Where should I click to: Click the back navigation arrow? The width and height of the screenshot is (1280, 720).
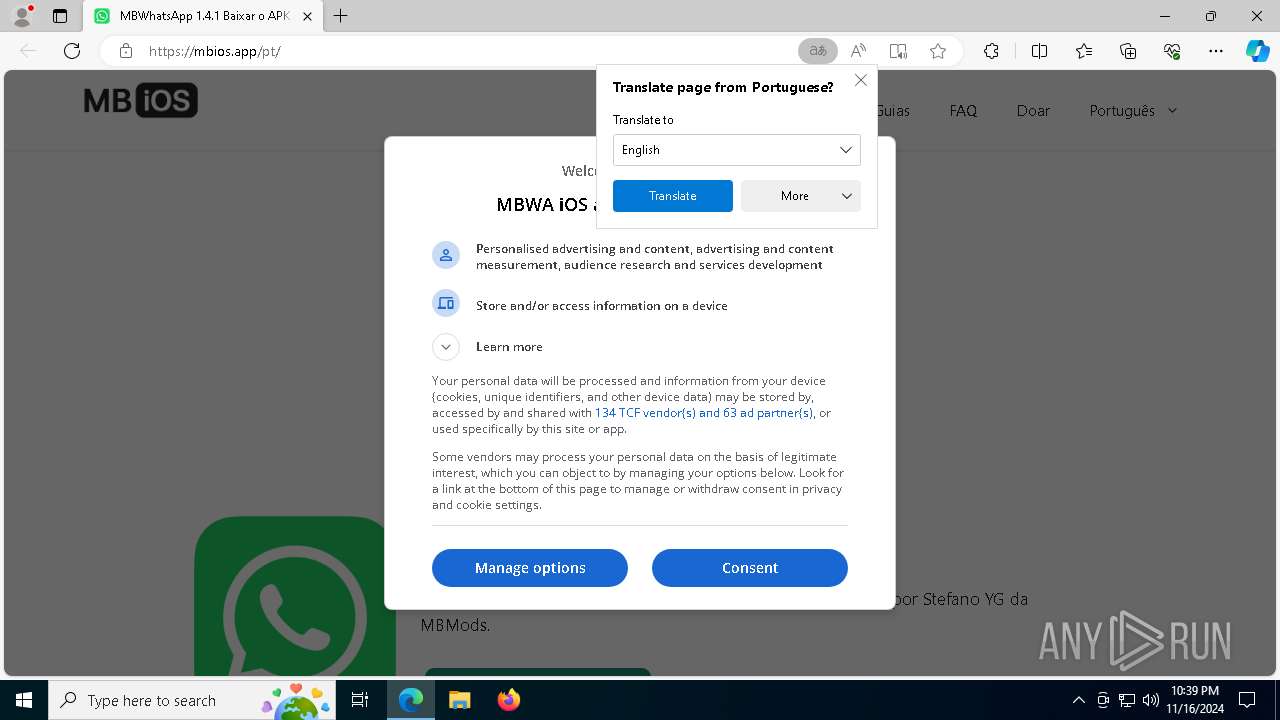tap(28, 51)
